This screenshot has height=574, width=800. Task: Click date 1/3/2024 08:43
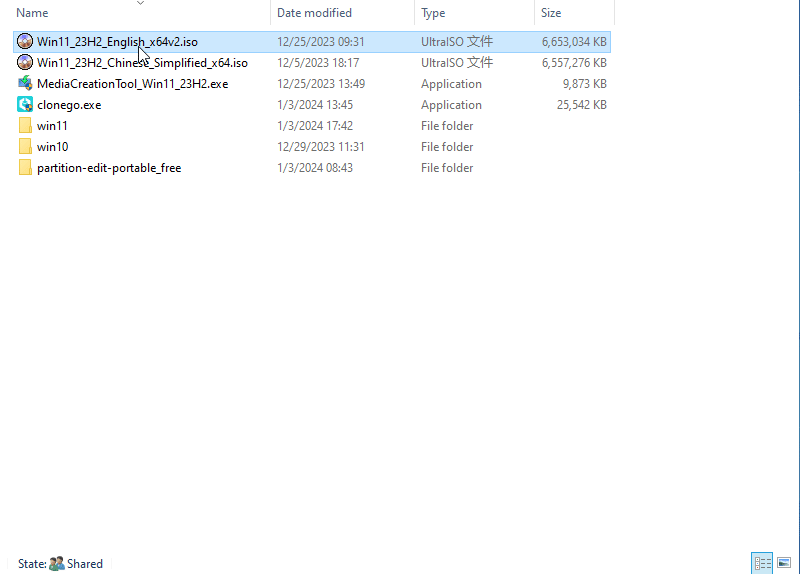click(x=315, y=167)
